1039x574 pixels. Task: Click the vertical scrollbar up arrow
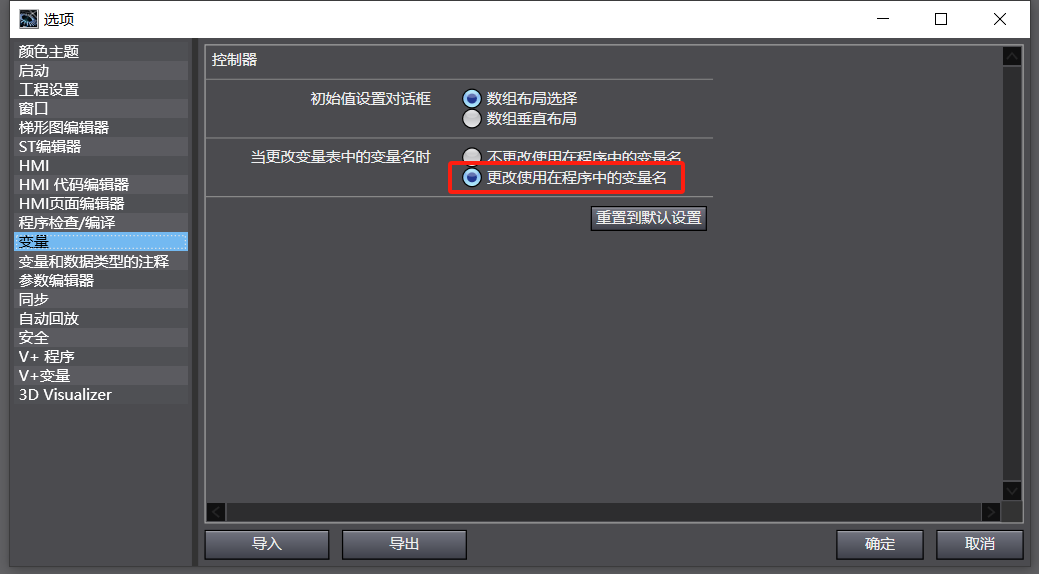[x=1011, y=57]
